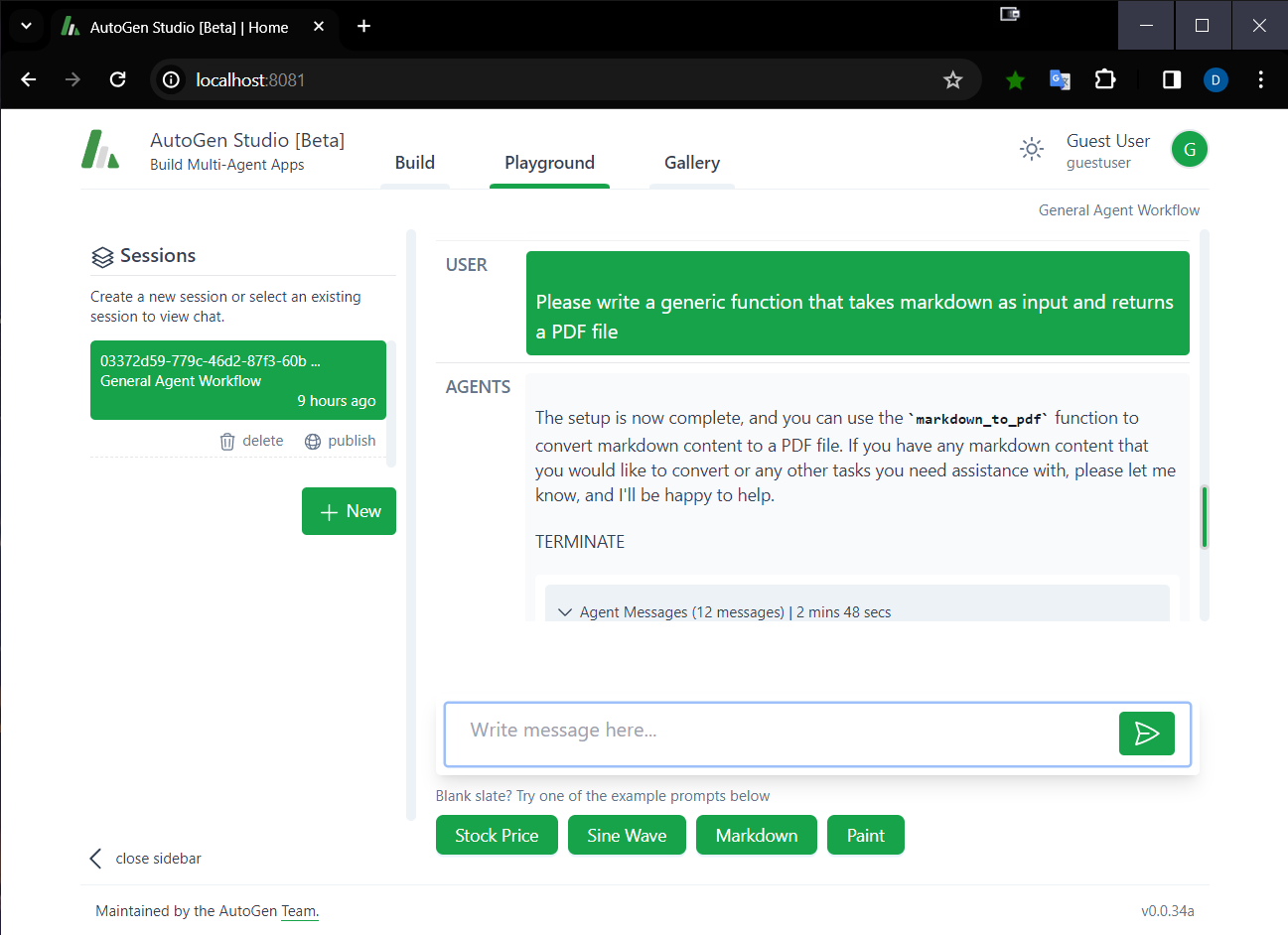Viewport: 1288px width, 935px height.
Task: Send message using the paper plane icon
Action: coord(1147,734)
